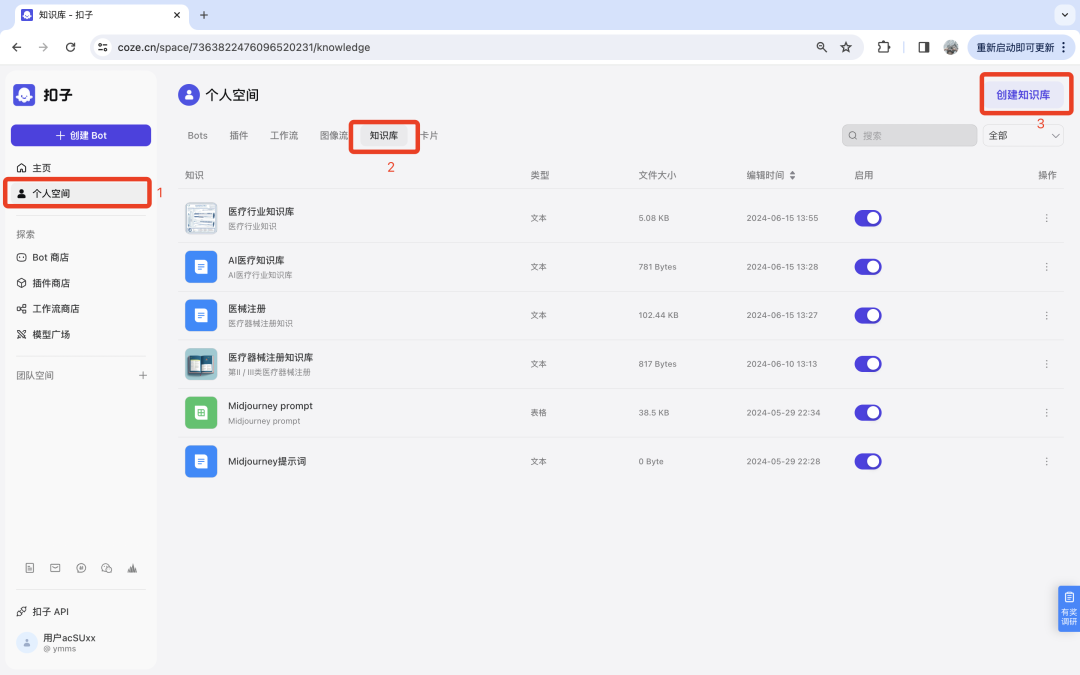Switch to the Bots tab
Image resolution: width=1080 pixels, height=675 pixels.
(198, 136)
